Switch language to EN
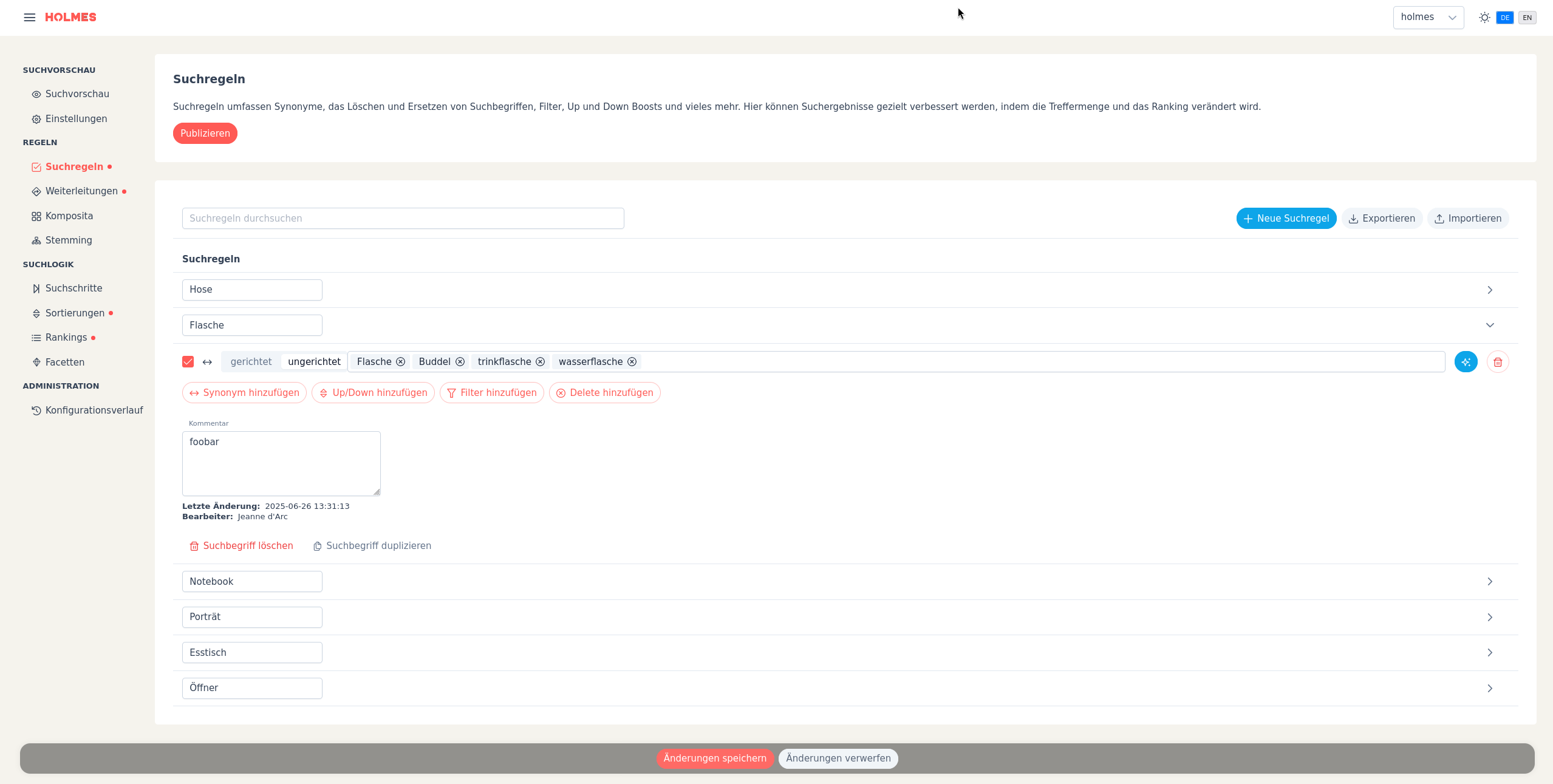 point(1527,18)
